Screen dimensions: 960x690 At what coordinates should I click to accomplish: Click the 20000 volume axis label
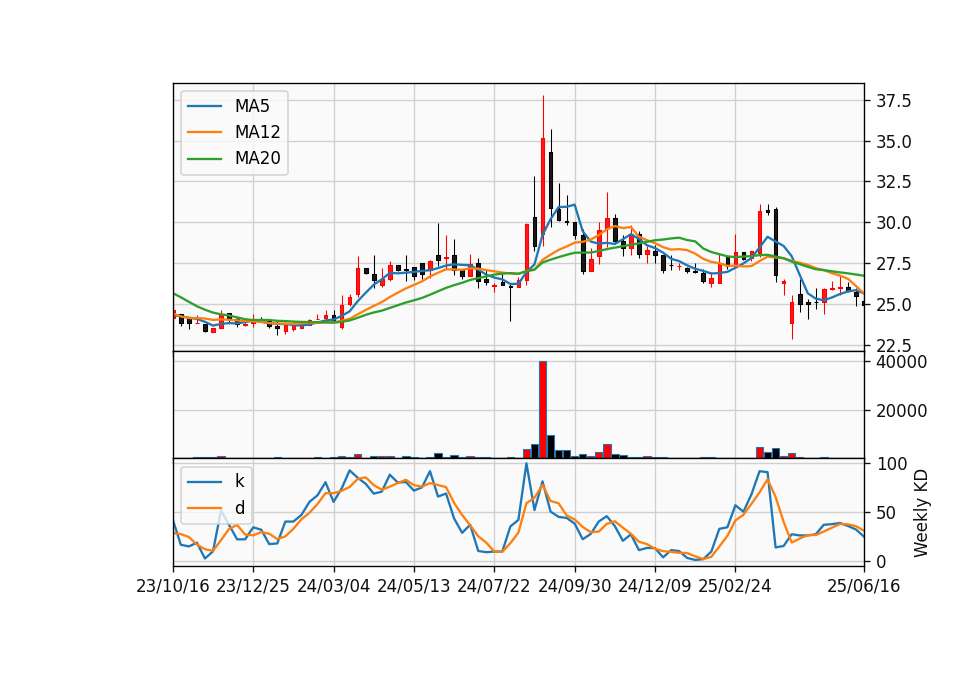tap(901, 411)
